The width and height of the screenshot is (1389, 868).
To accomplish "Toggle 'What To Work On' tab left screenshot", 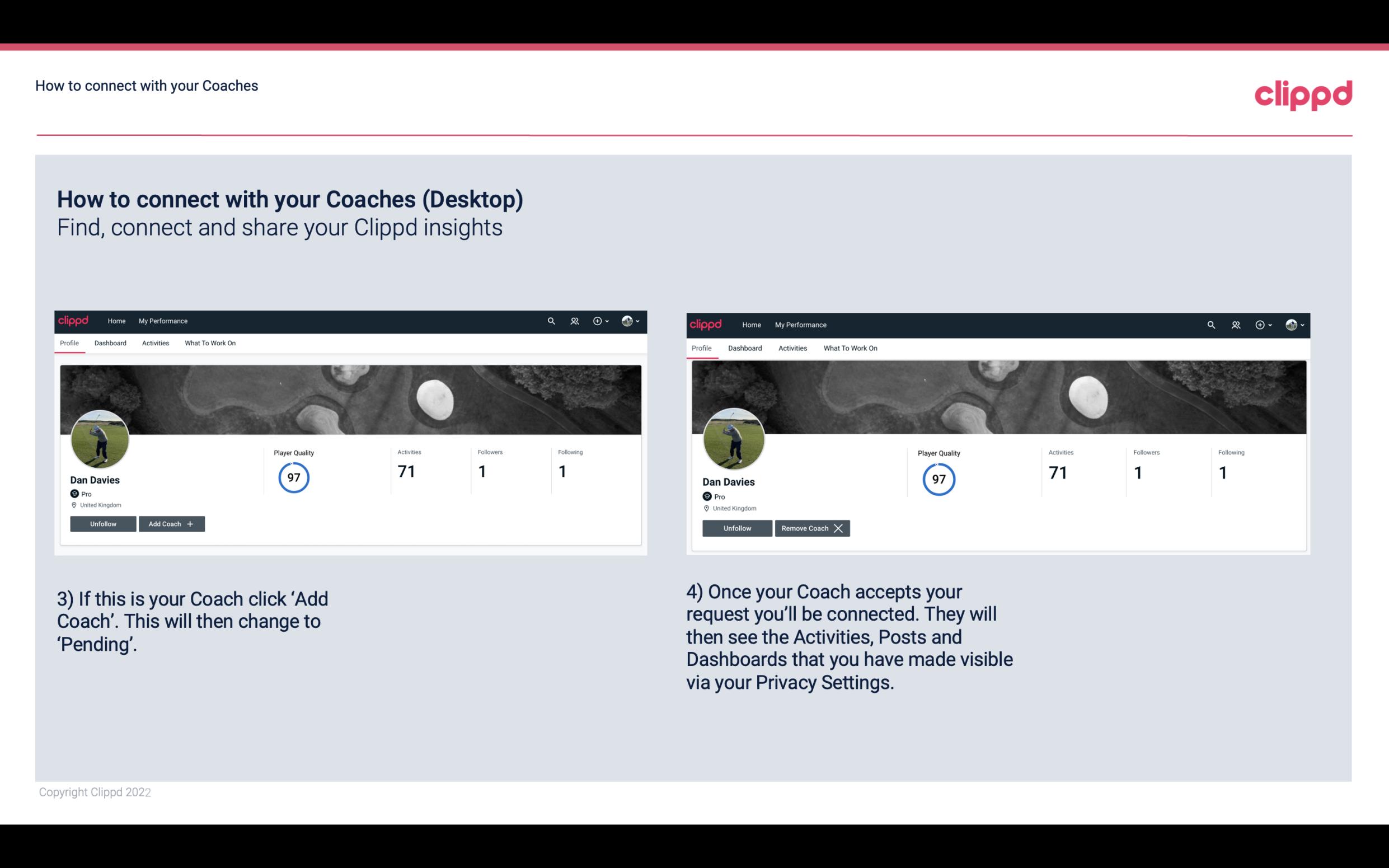I will (209, 343).
